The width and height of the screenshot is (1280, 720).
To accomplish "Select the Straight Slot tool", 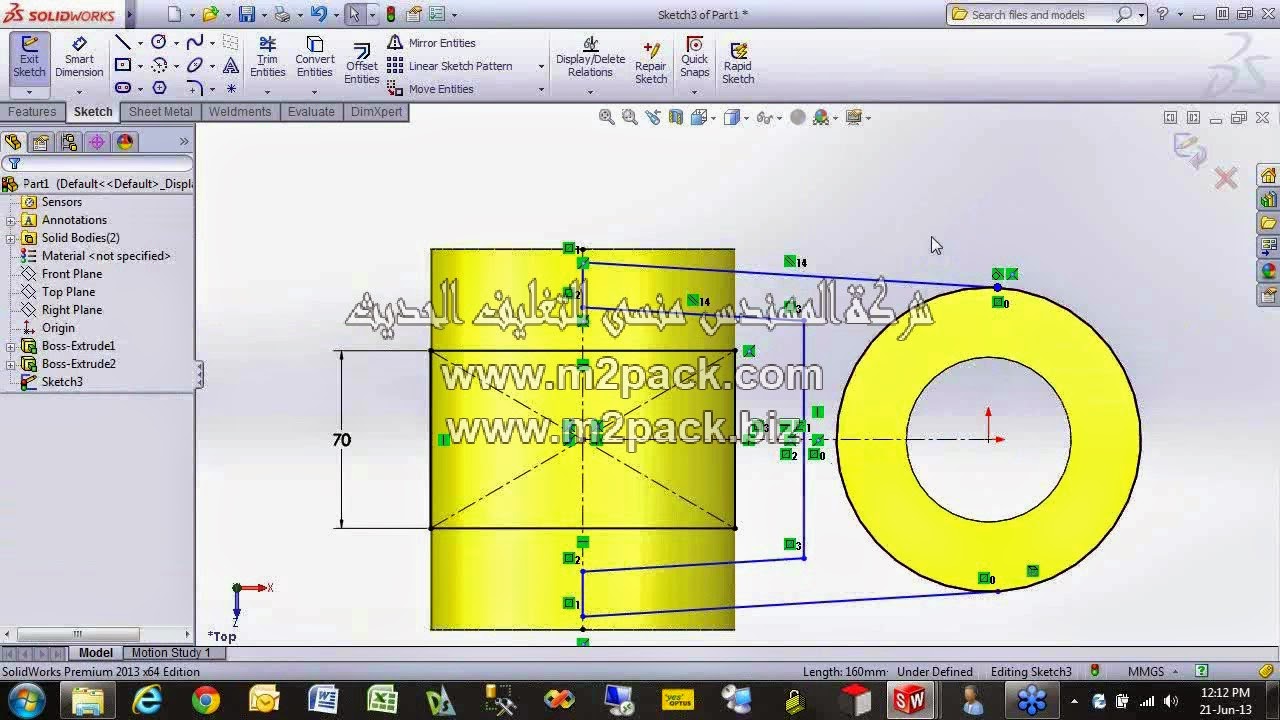I will point(123,88).
